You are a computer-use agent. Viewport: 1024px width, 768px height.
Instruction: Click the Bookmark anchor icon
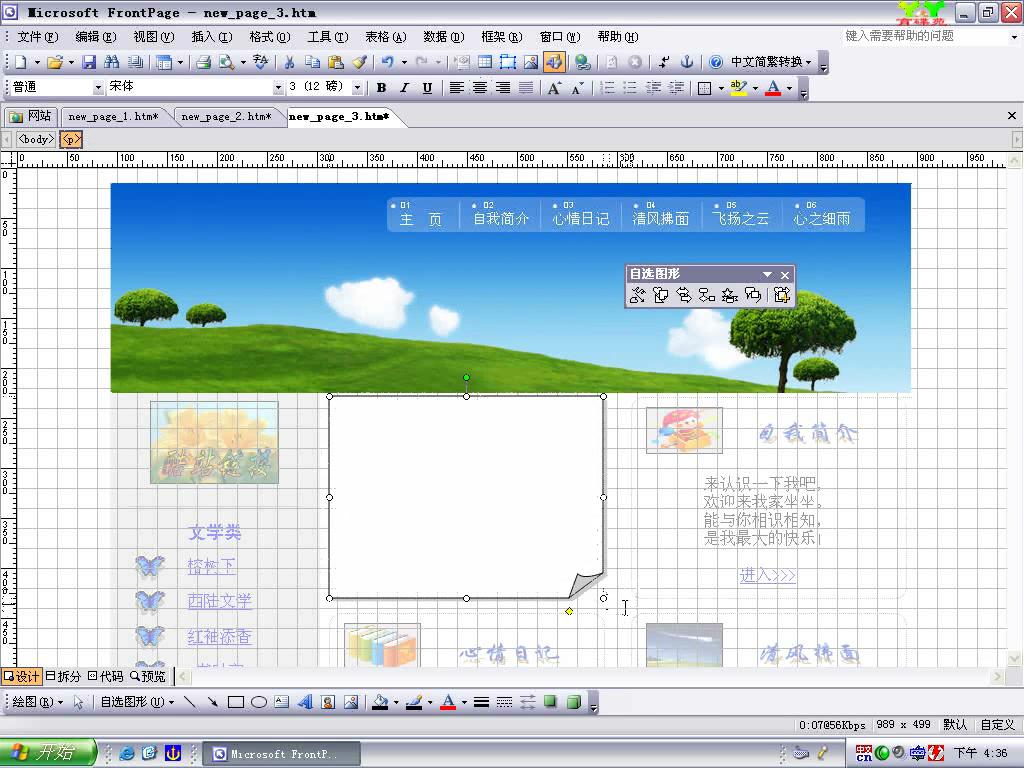coord(686,62)
